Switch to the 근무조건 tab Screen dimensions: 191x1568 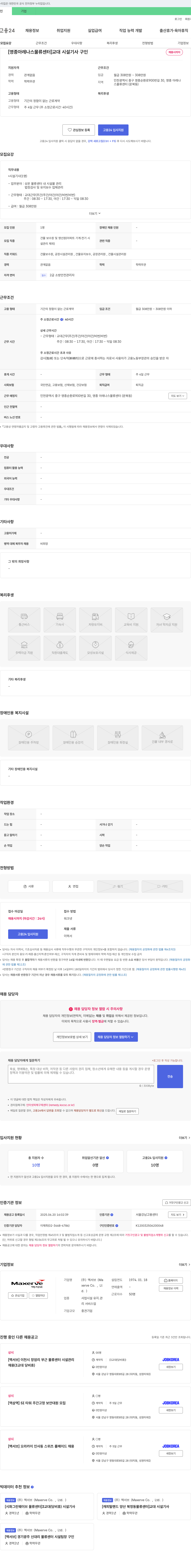[x=41, y=43]
